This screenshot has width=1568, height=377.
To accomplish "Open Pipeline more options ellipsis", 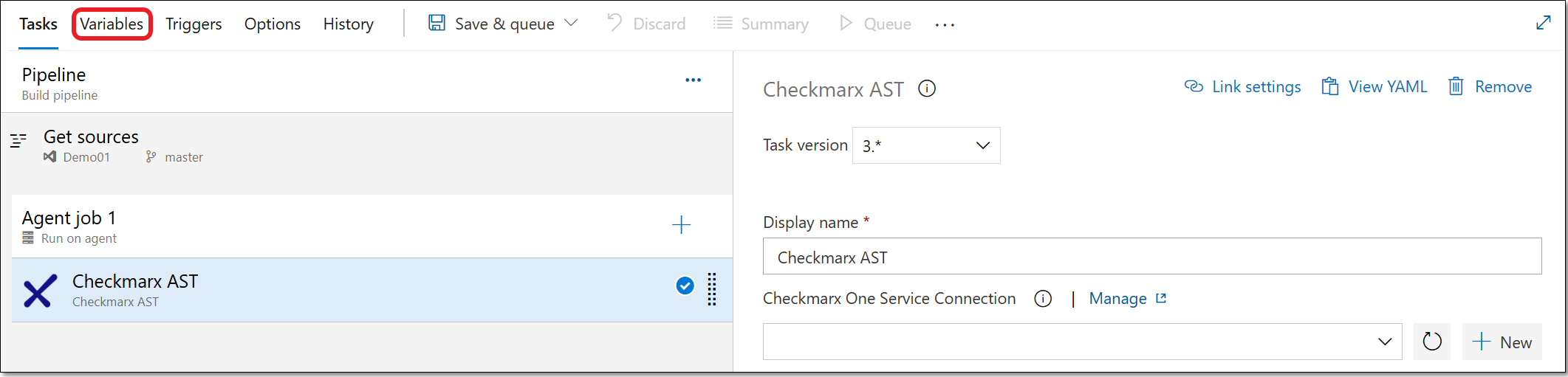I will [x=693, y=80].
